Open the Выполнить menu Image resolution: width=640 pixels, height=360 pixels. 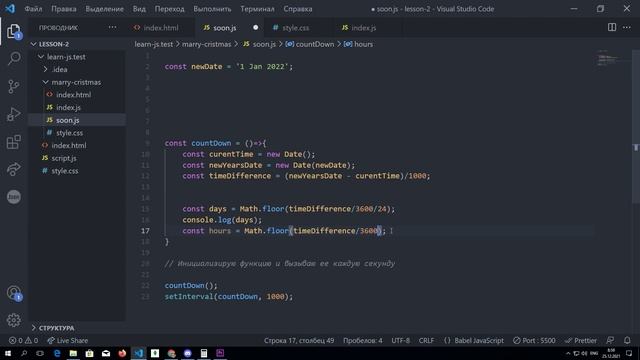pyautogui.click(x=212, y=9)
